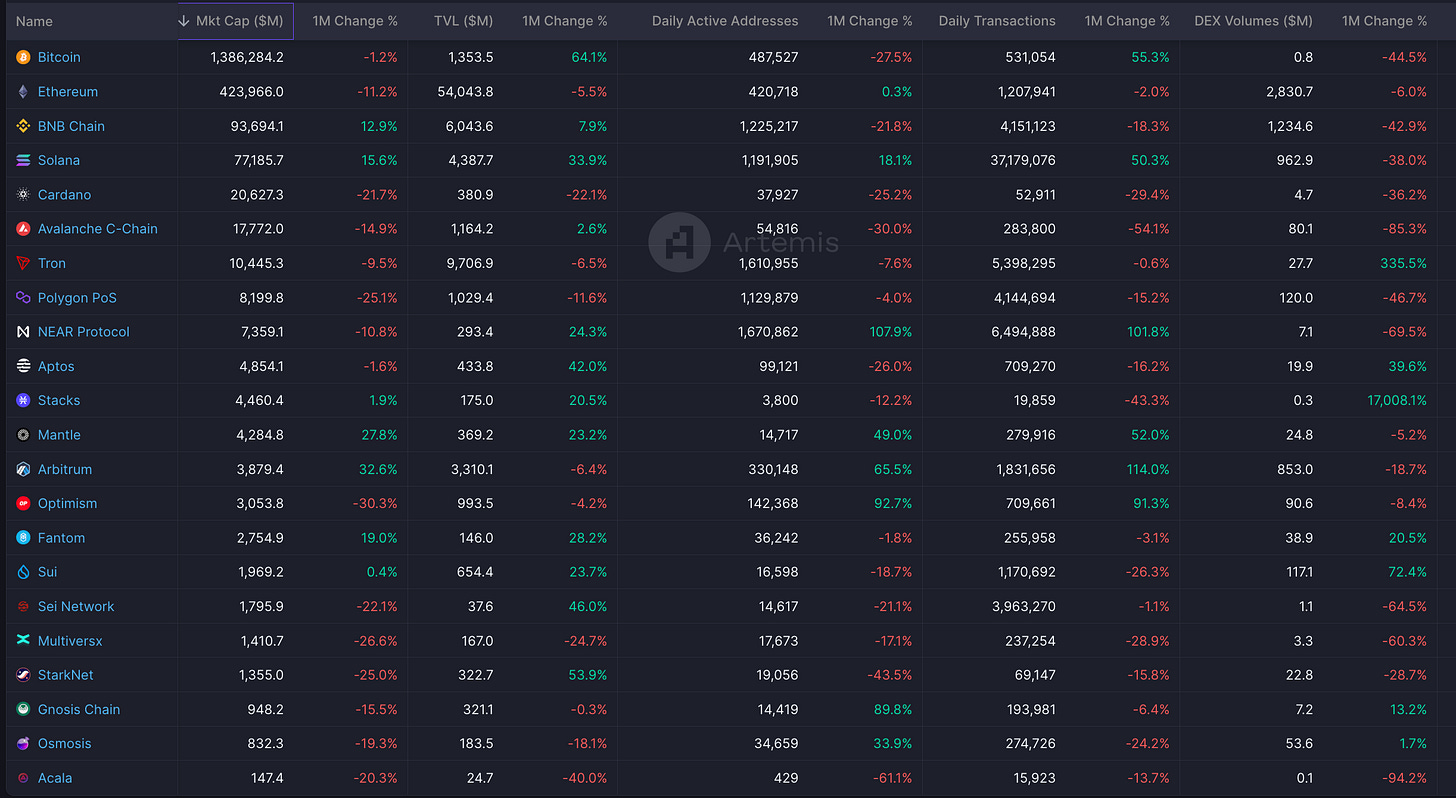Click the Mantle logo icon
The height and width of the screenshot is (798, 1456).
(x=23, y=435)
